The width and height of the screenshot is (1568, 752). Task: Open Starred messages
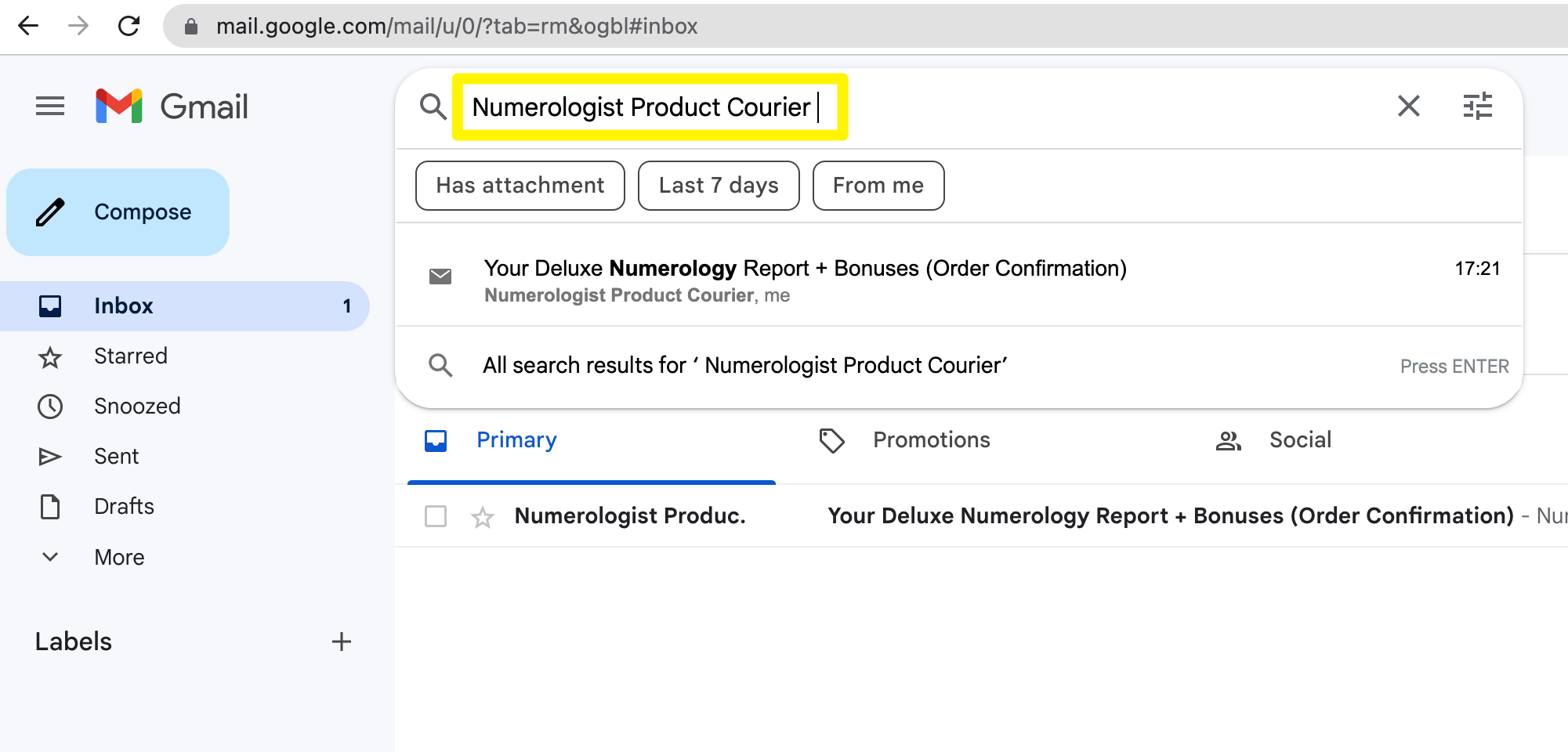130,356
